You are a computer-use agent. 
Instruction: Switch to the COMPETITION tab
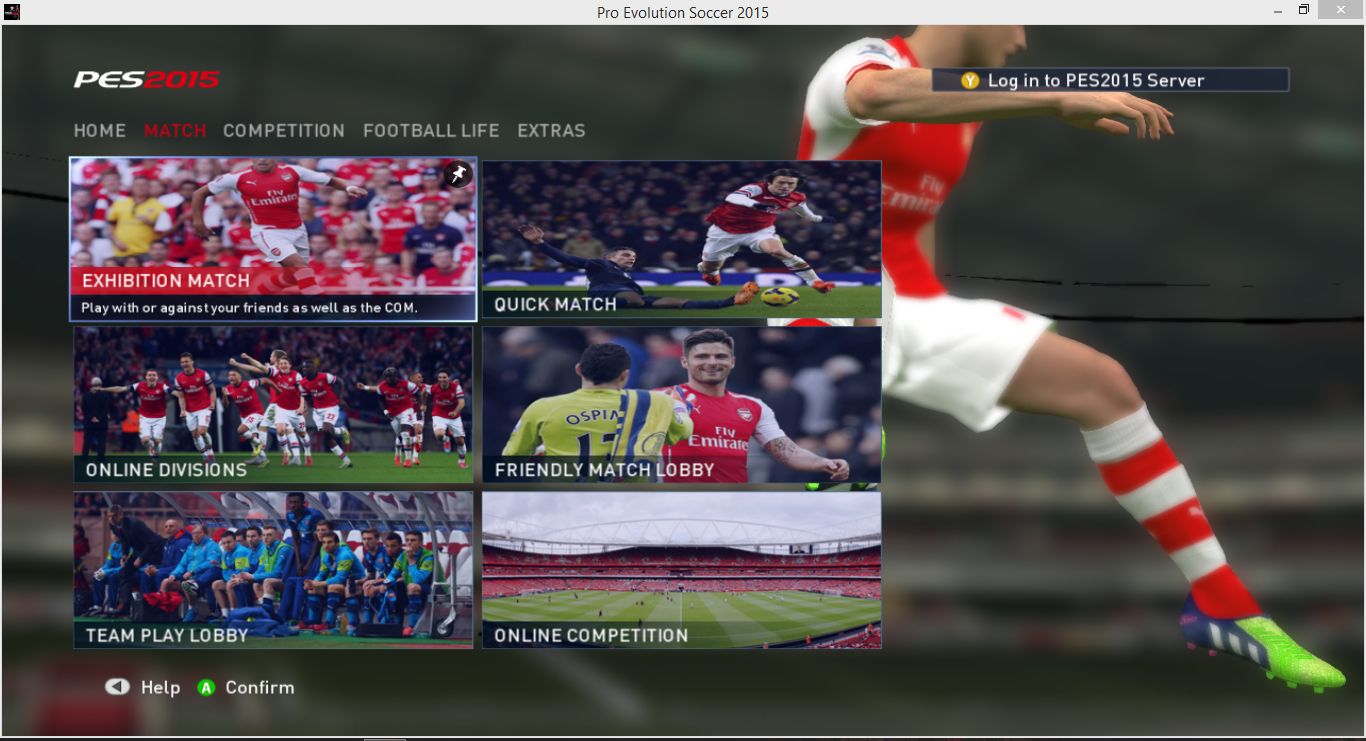click(x=284, y=131)
